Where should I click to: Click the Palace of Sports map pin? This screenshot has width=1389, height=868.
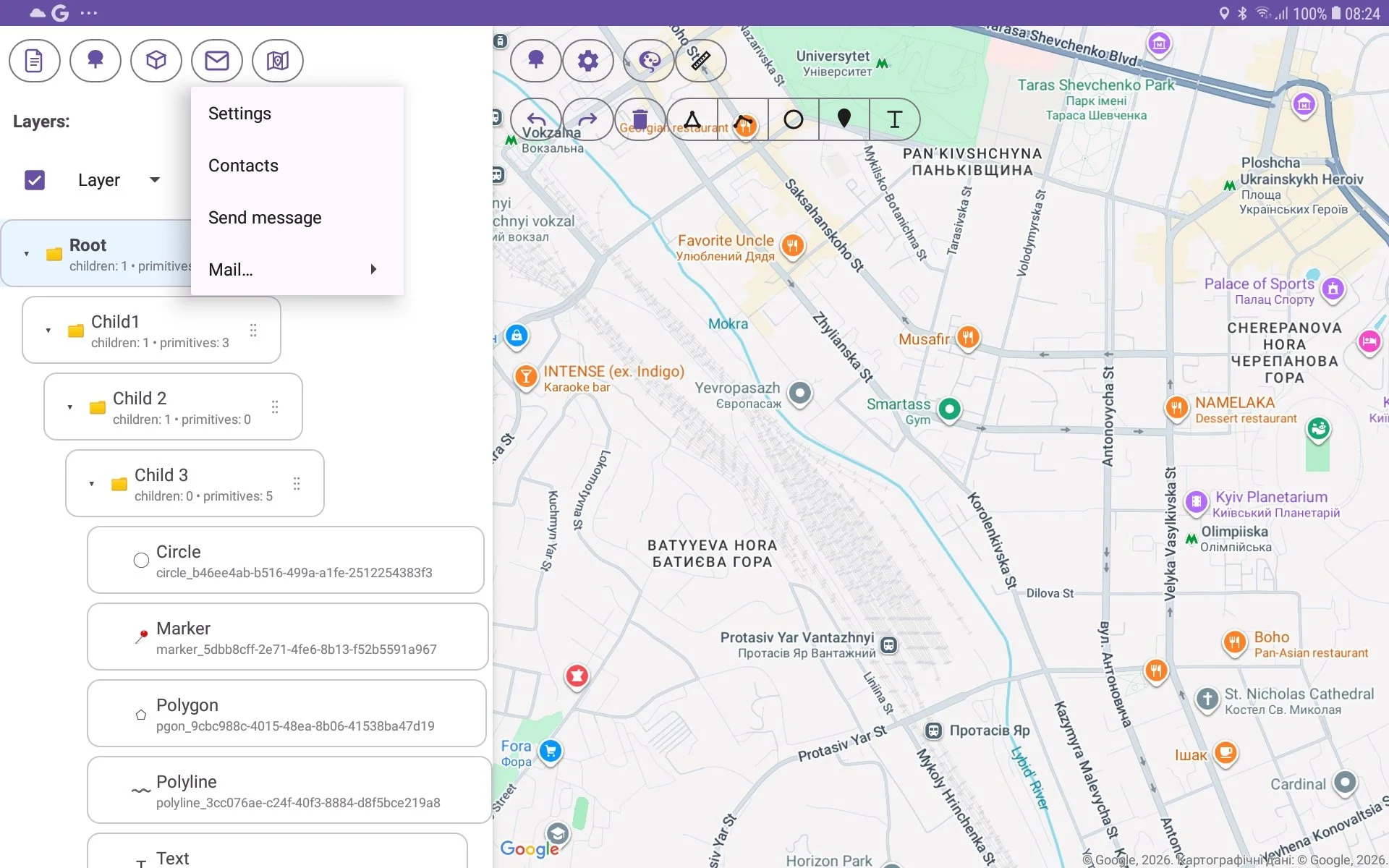[x=1333, y=289]
